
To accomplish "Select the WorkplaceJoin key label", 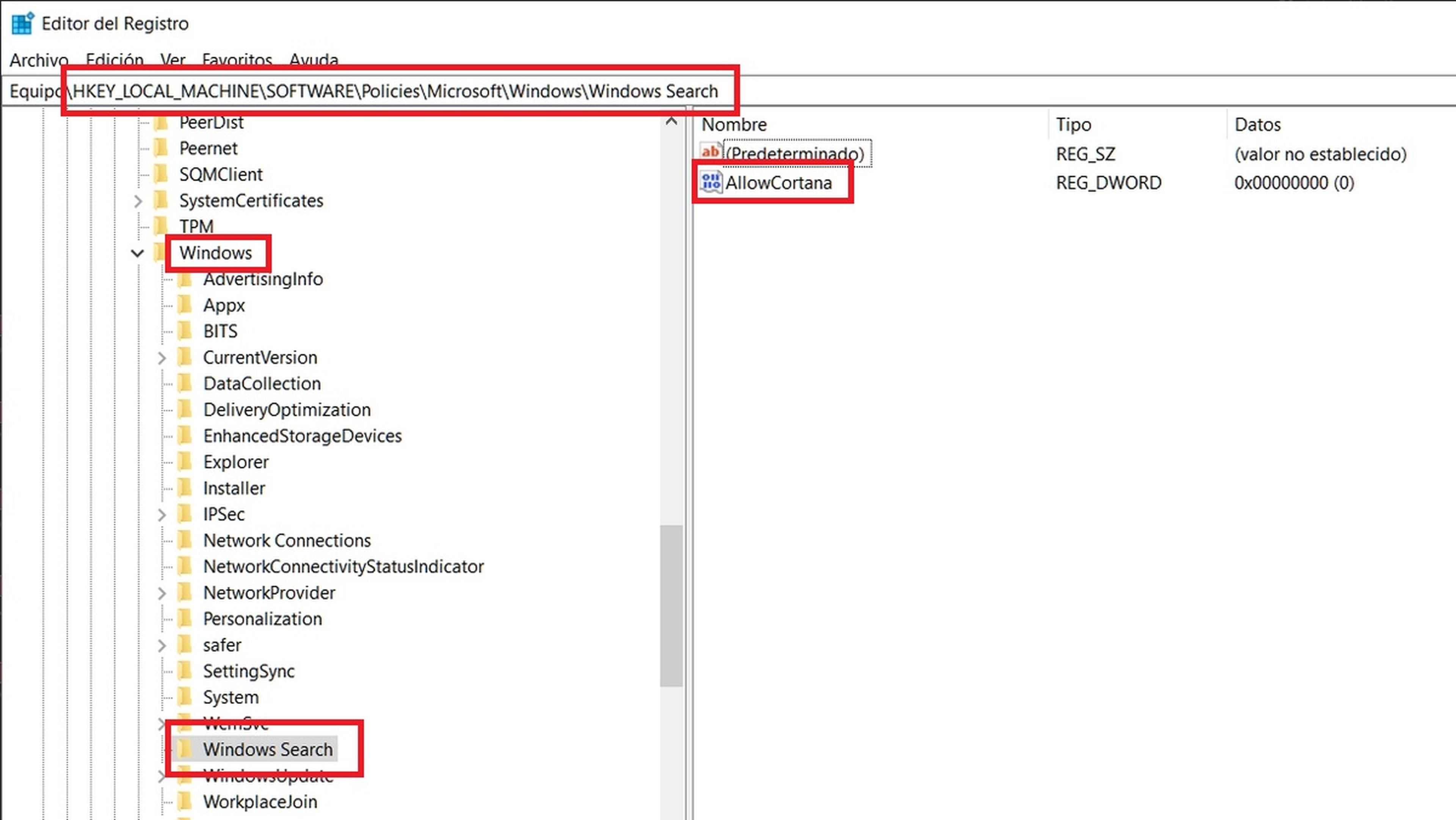I will point(260,802).
